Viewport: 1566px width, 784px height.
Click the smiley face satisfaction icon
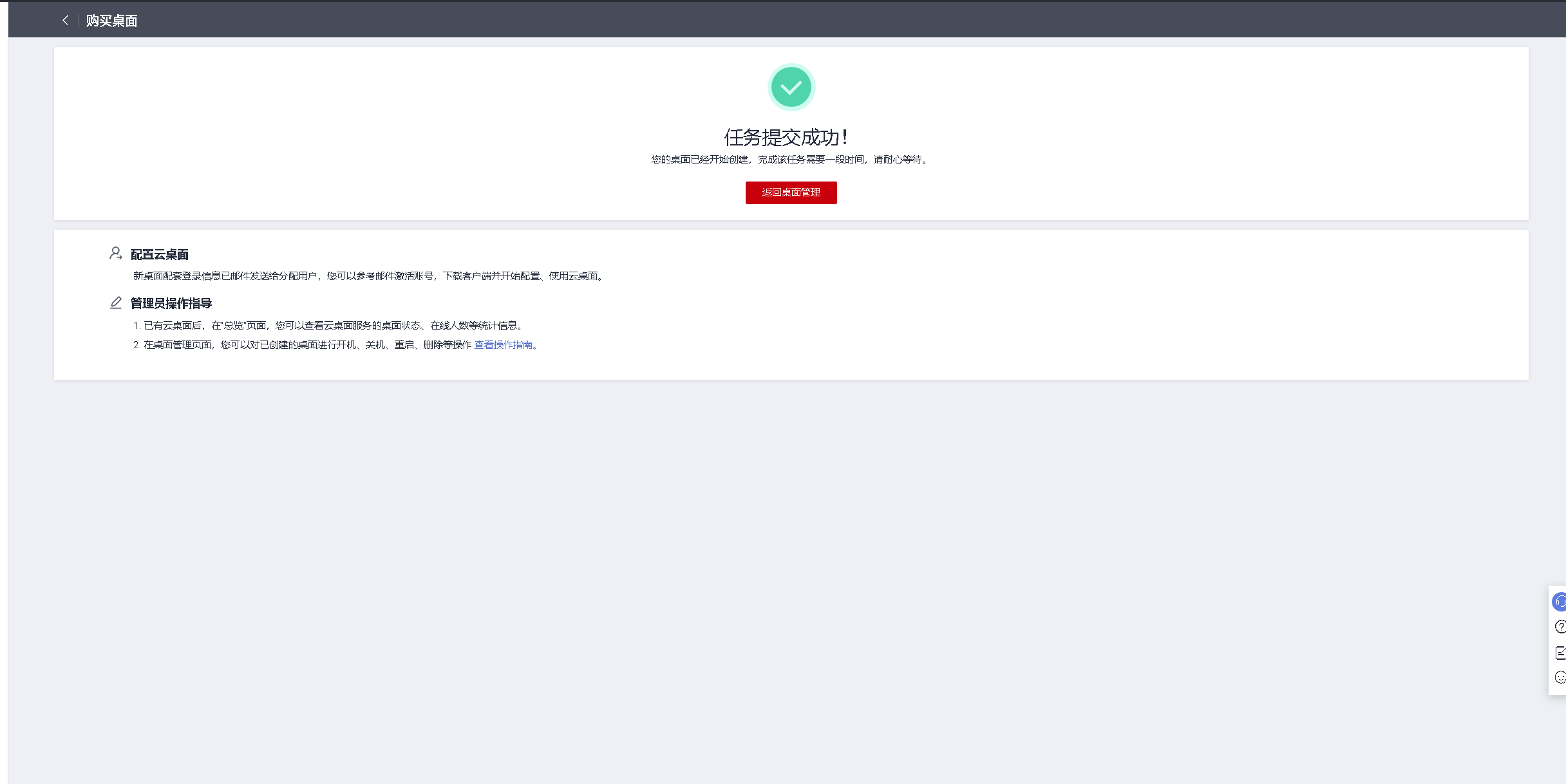pos(1560,677)
